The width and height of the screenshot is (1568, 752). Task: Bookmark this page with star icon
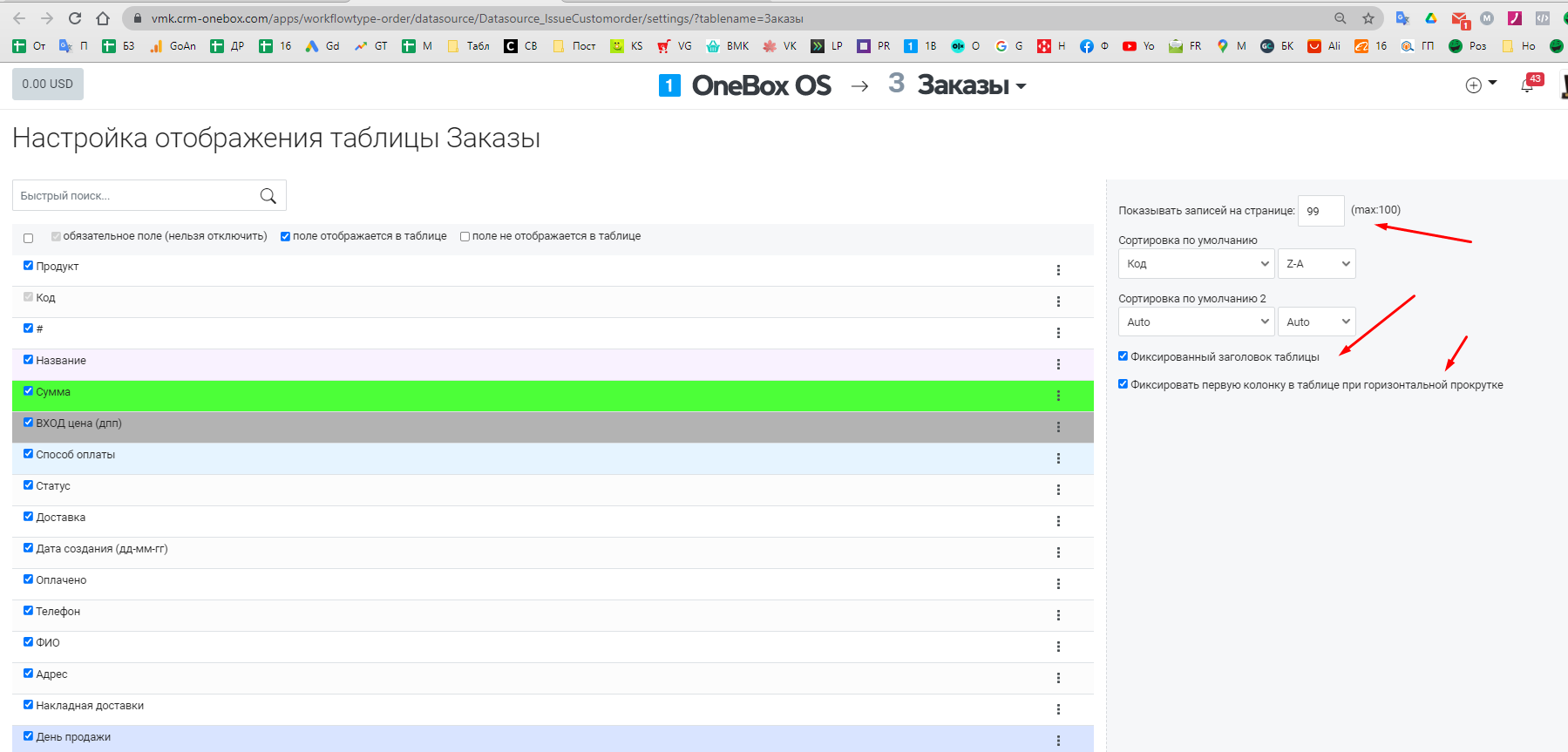pos(1368,18)
